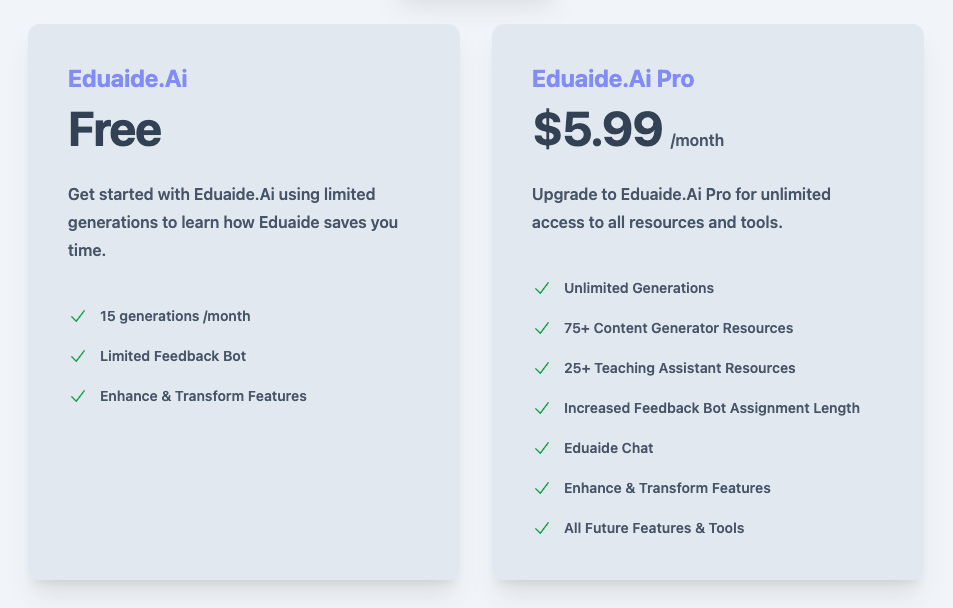Click the Eduaide.Ai Pro plan title
The width and height of the screenshot is (953, 608).
[612, 78]
